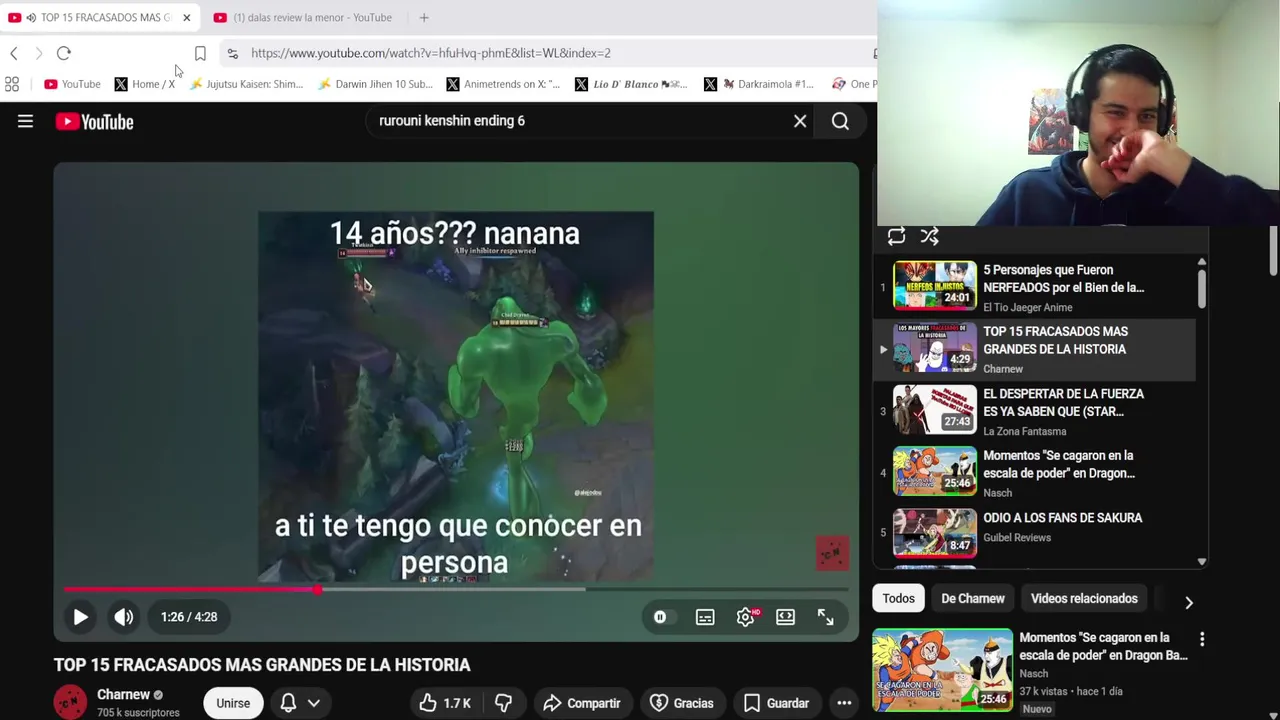Click Unirse membership button

point(233,703)
